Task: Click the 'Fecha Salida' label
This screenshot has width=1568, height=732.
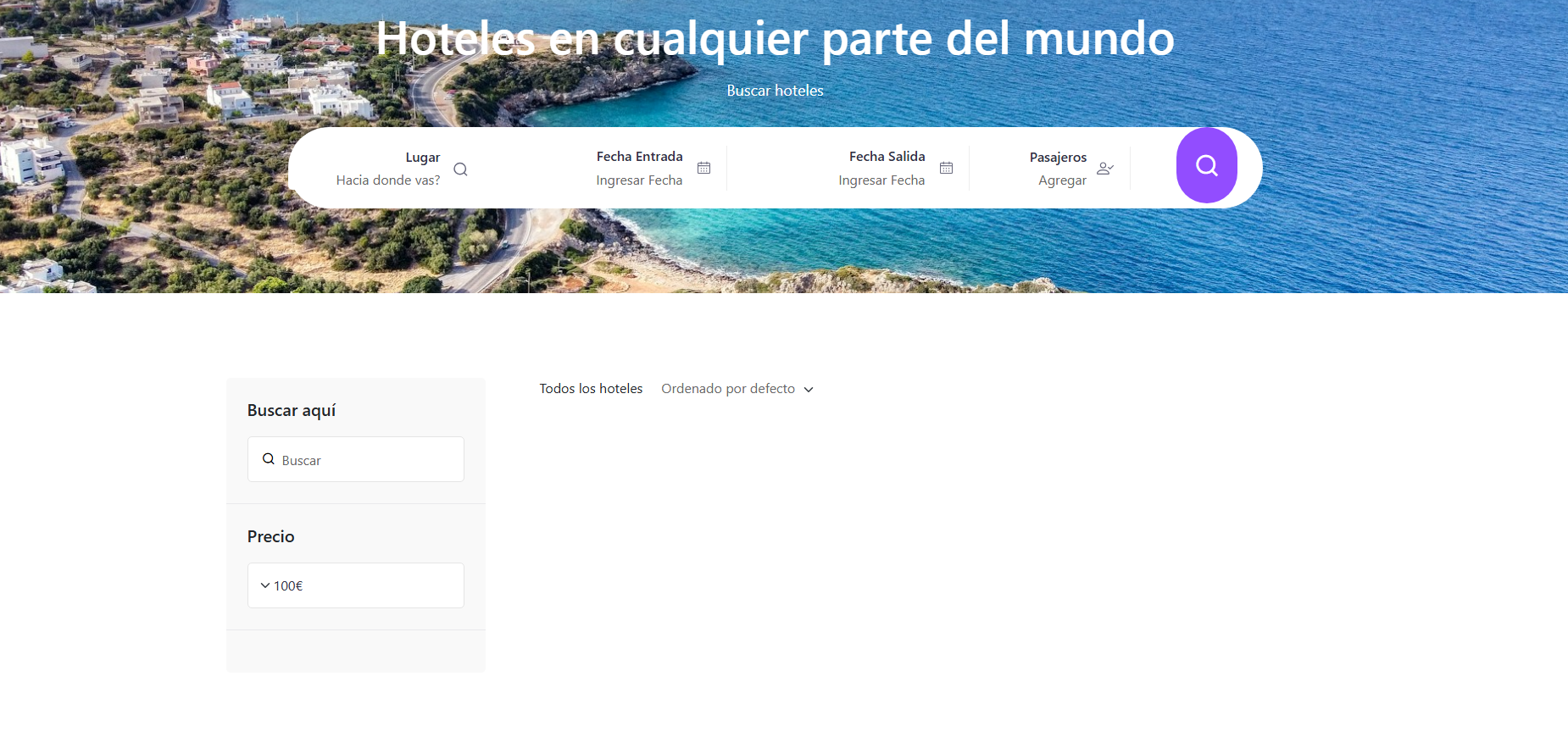Action: coord(887,157)
